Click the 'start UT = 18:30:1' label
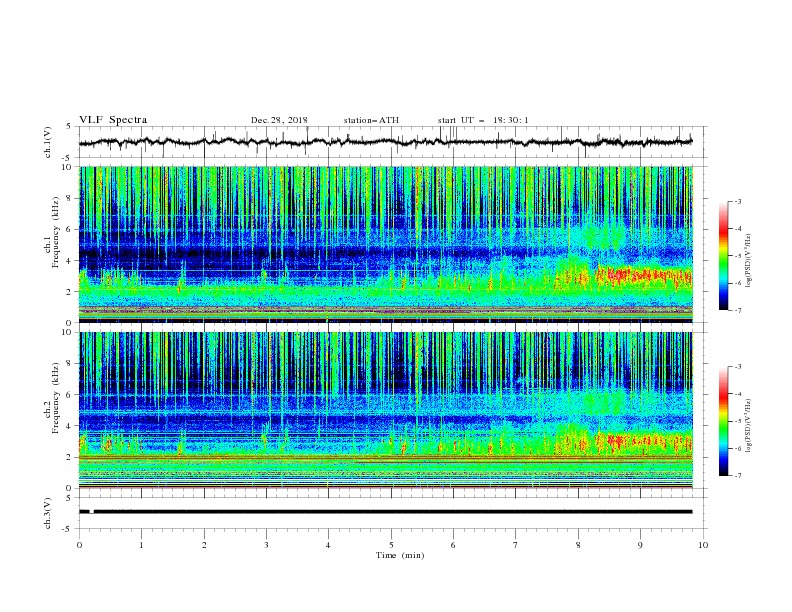The height and width of the screenshot is (612, 792). click(482, 120)
